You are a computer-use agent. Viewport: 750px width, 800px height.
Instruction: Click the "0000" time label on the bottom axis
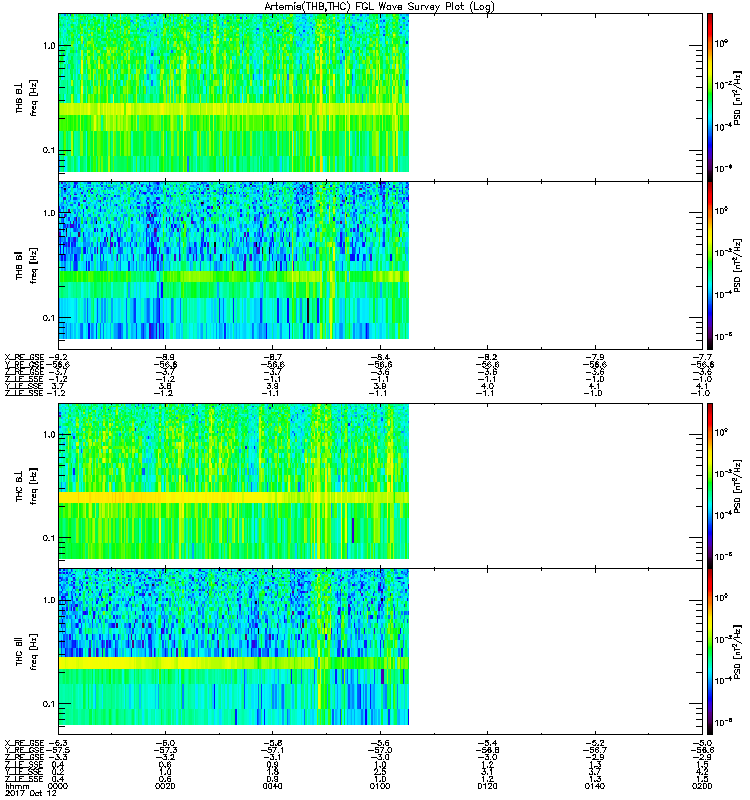point(58,786)
